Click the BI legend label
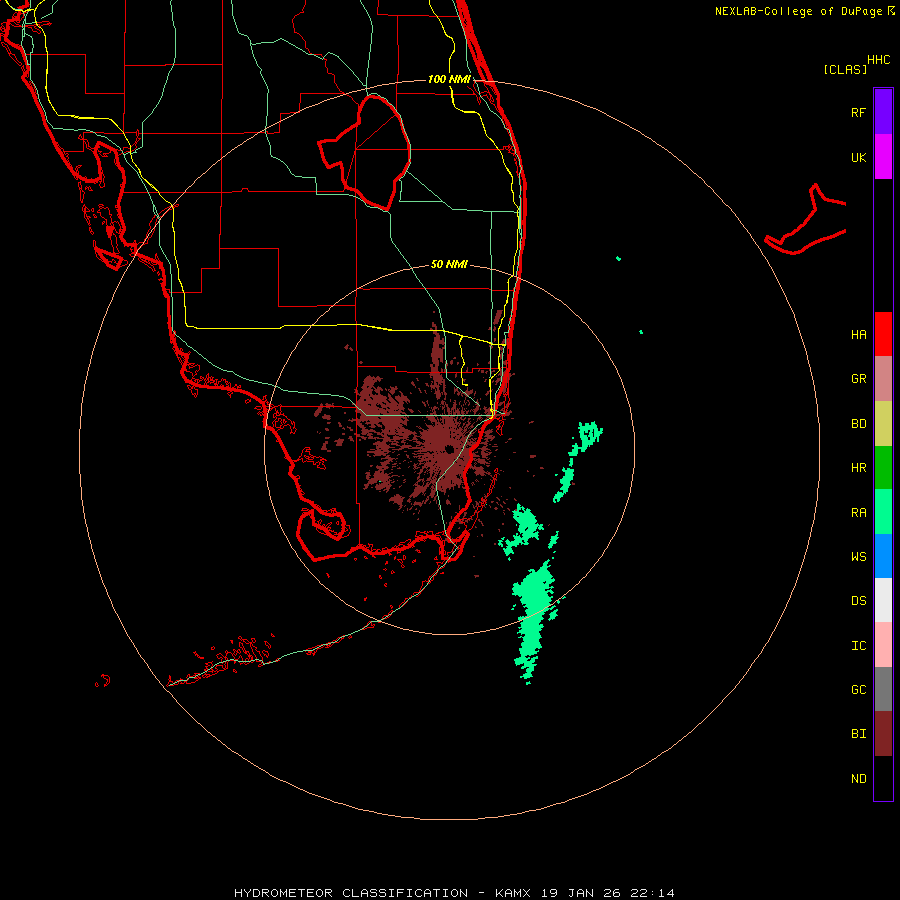 [858, 734]
